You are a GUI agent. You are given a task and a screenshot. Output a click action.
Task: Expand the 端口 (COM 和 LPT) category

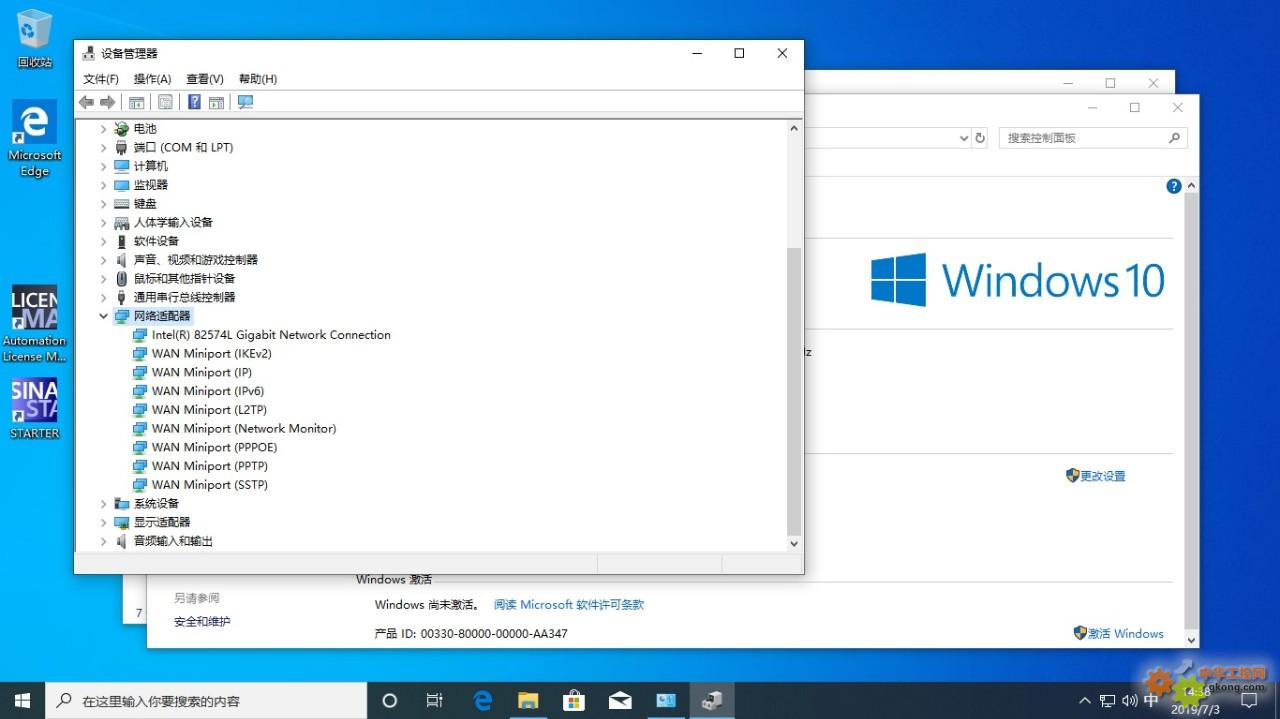pos(103,147)
